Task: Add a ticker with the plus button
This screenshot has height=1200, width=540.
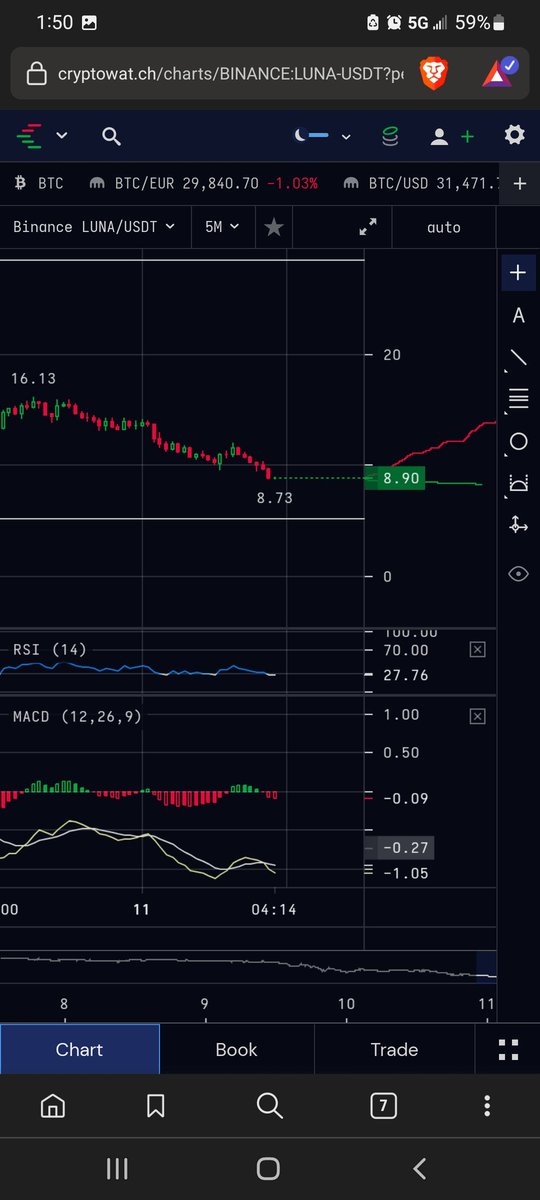Action: tap(520, 183)
